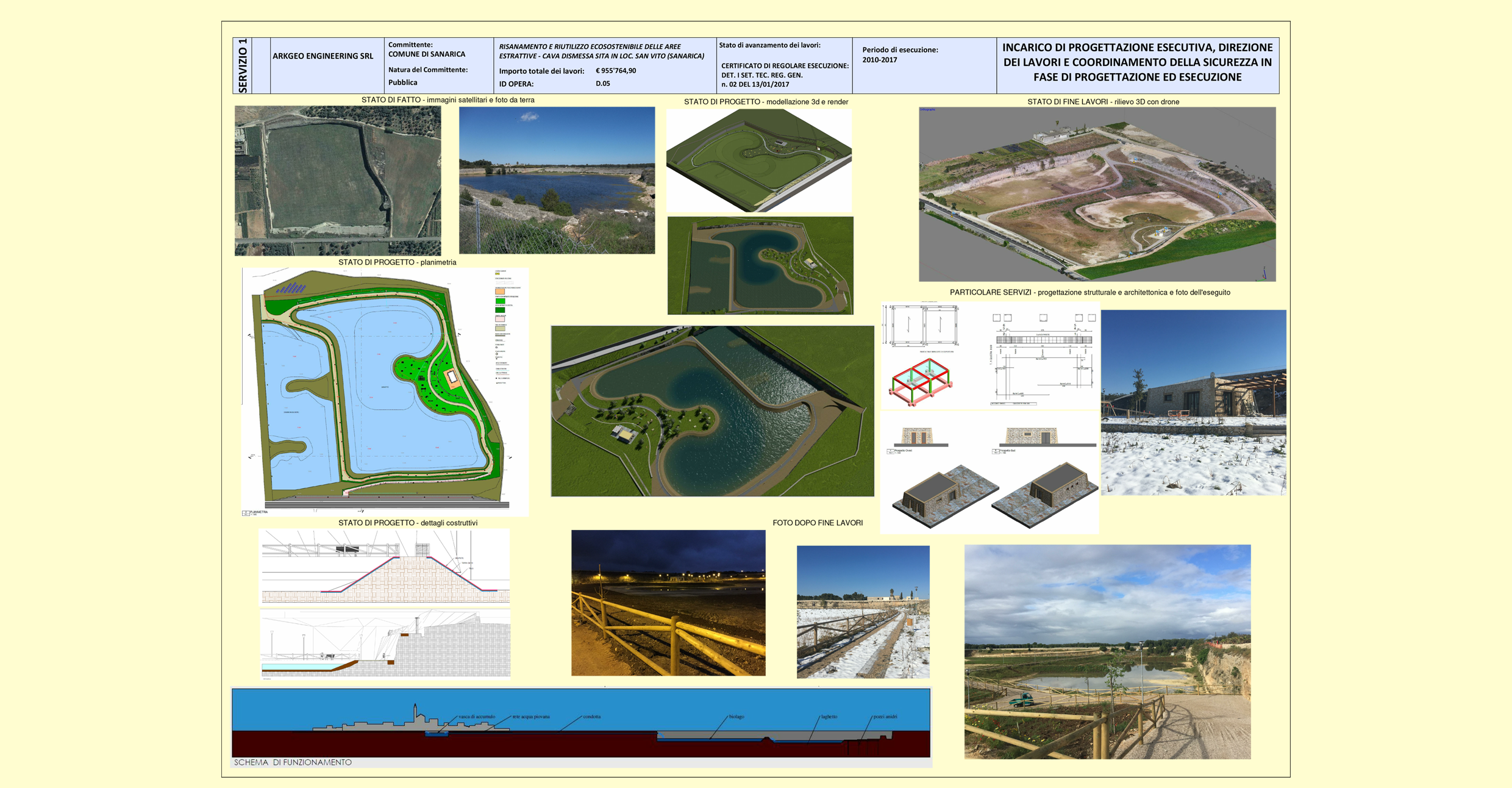
Task: Select 'vasca di accumulo' label in schema
Action: tap(477, 717)
